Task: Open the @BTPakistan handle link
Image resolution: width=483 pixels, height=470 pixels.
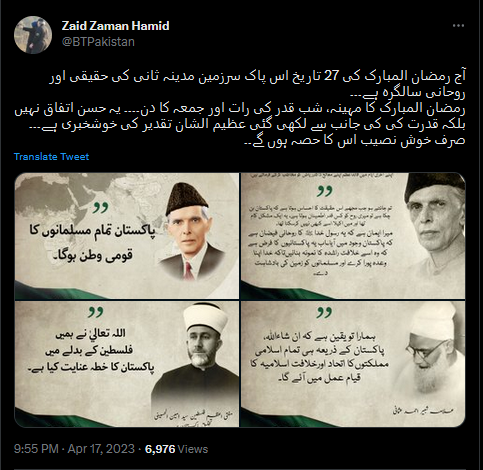Action: click(x=98, y=42)
